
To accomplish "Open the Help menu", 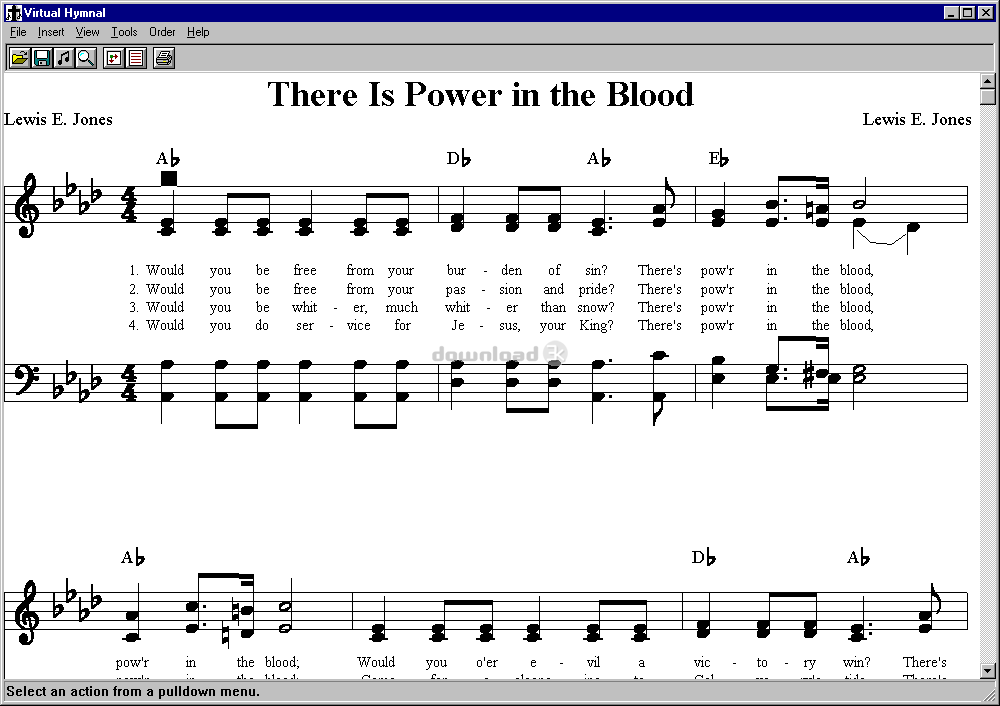I will [198, 32].
